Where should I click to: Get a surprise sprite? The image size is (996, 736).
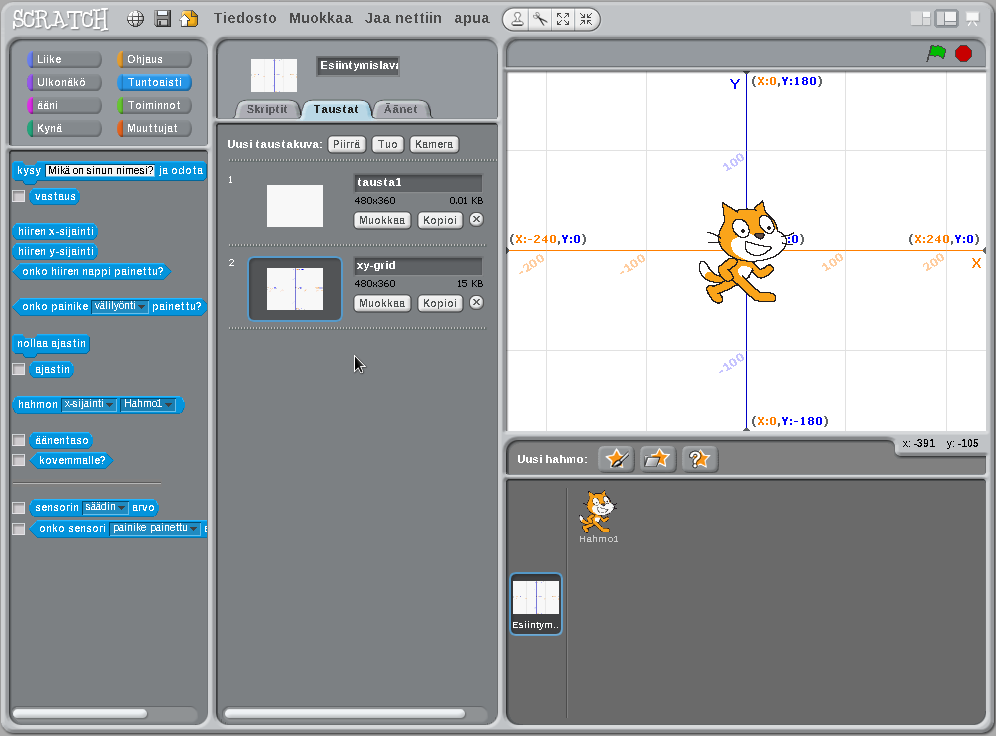699,458
